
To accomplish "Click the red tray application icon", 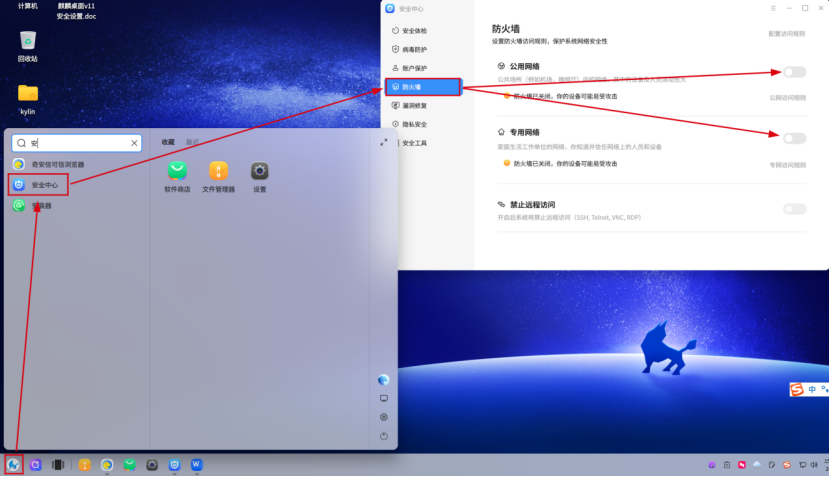I will coord(742,465).
